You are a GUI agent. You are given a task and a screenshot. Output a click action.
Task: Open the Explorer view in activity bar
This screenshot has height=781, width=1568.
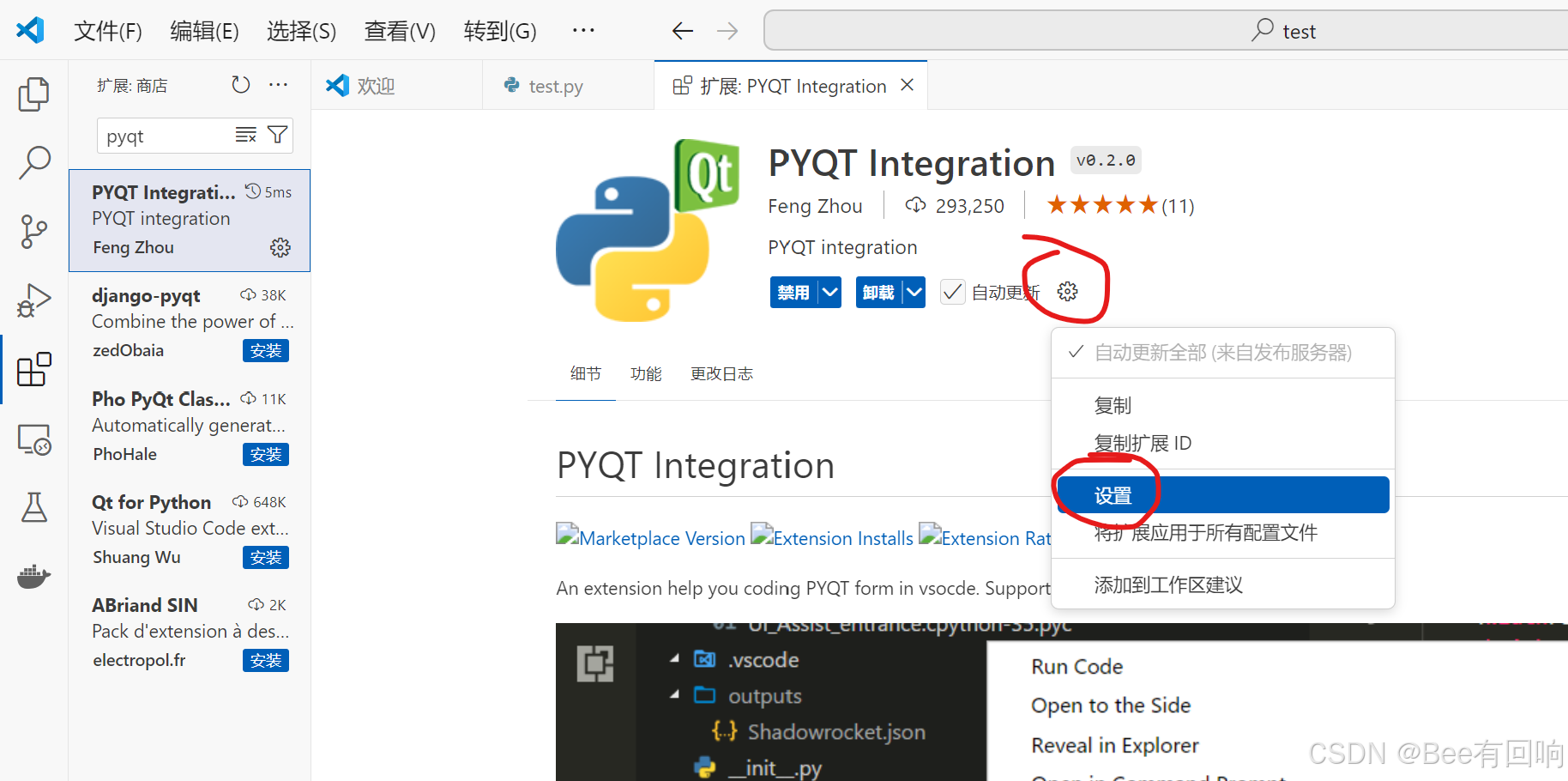click(x=33, y=94)
